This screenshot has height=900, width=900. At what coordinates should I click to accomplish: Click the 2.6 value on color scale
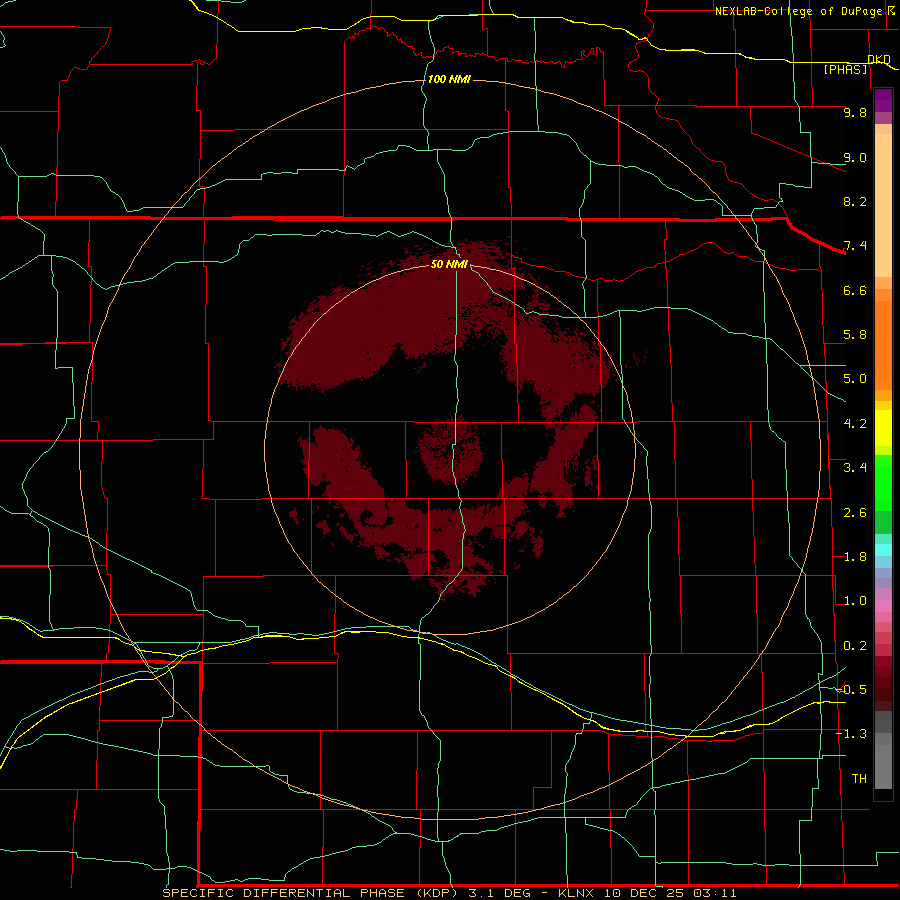tap(855, 513)
